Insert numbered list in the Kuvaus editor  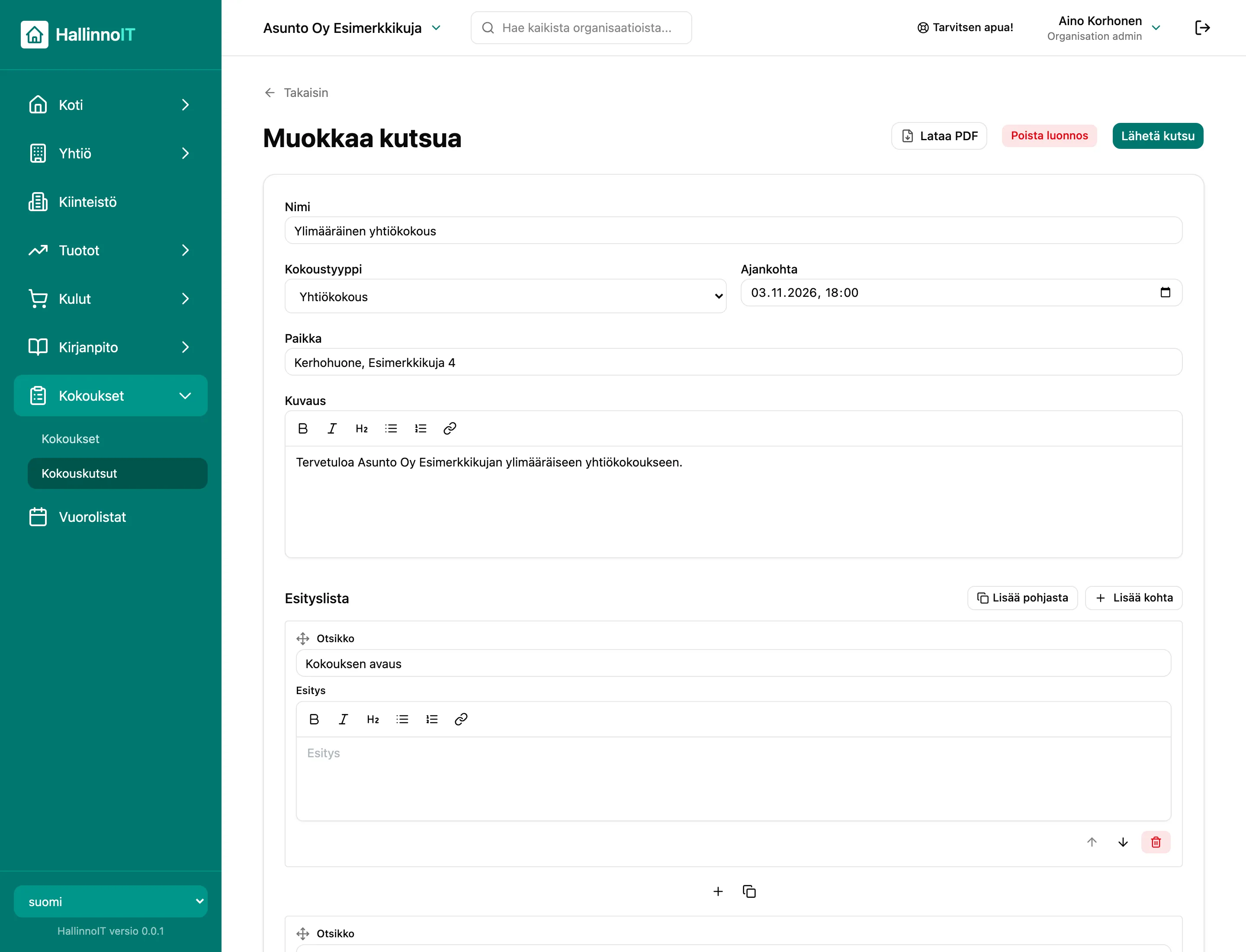(x=421, y=428)
